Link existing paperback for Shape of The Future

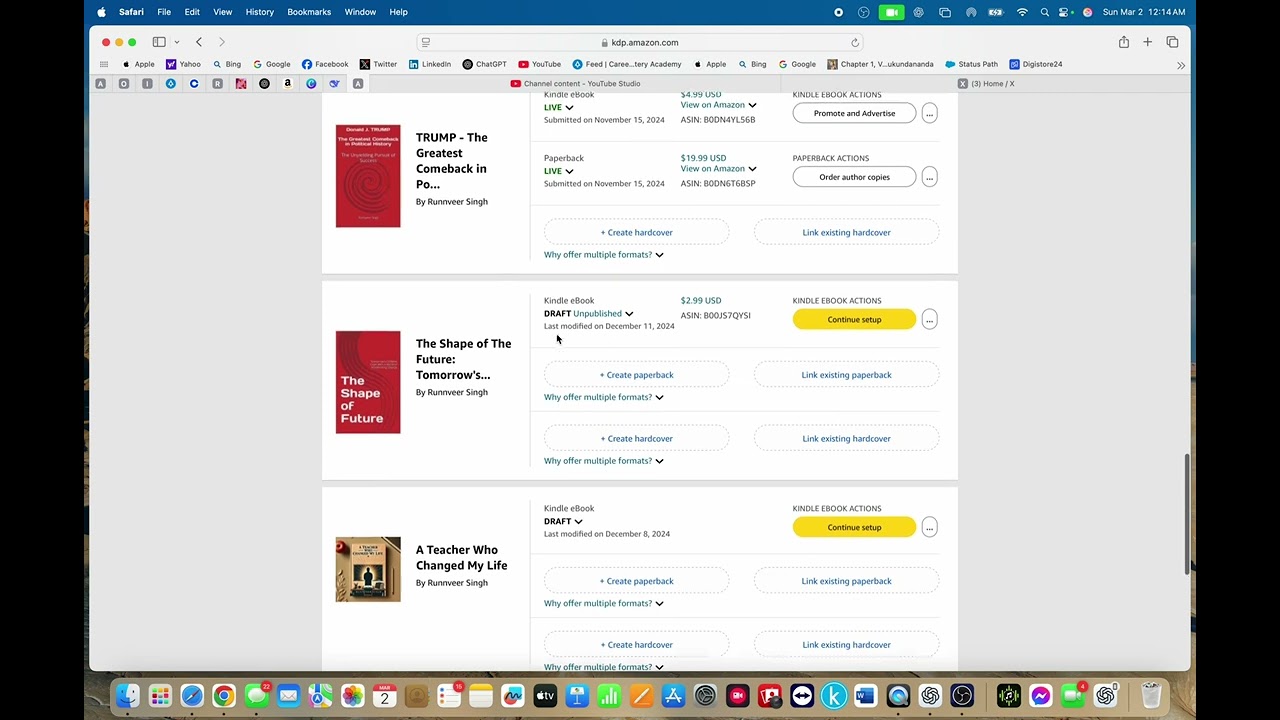click(846, 375)
